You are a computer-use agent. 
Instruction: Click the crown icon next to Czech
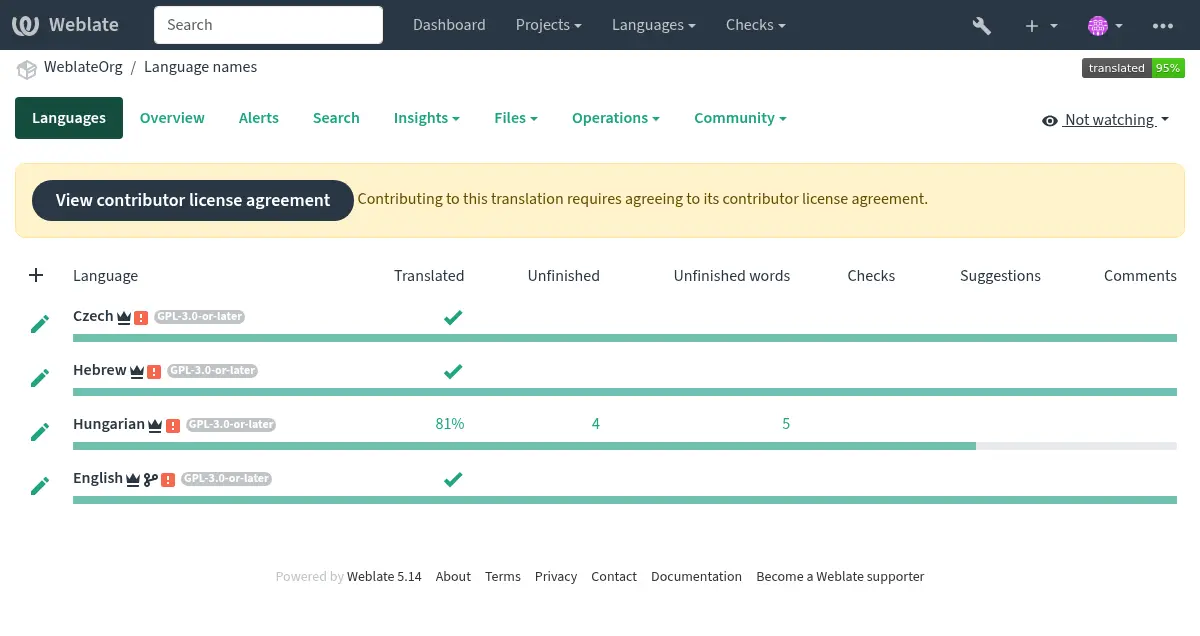coord(124,317)
